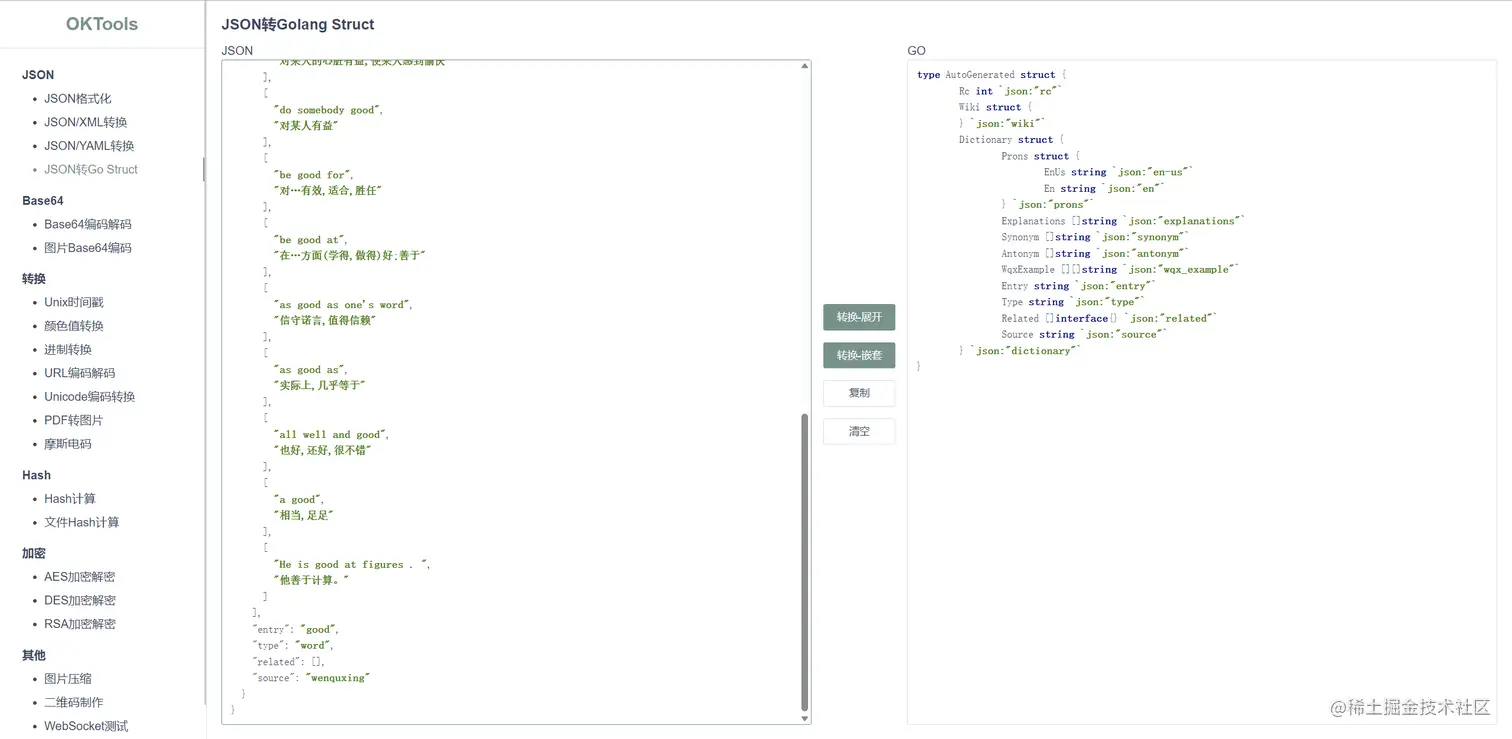Open RSA加密解密 tool
Screen dimensions: 1512x739
[80, 624]
